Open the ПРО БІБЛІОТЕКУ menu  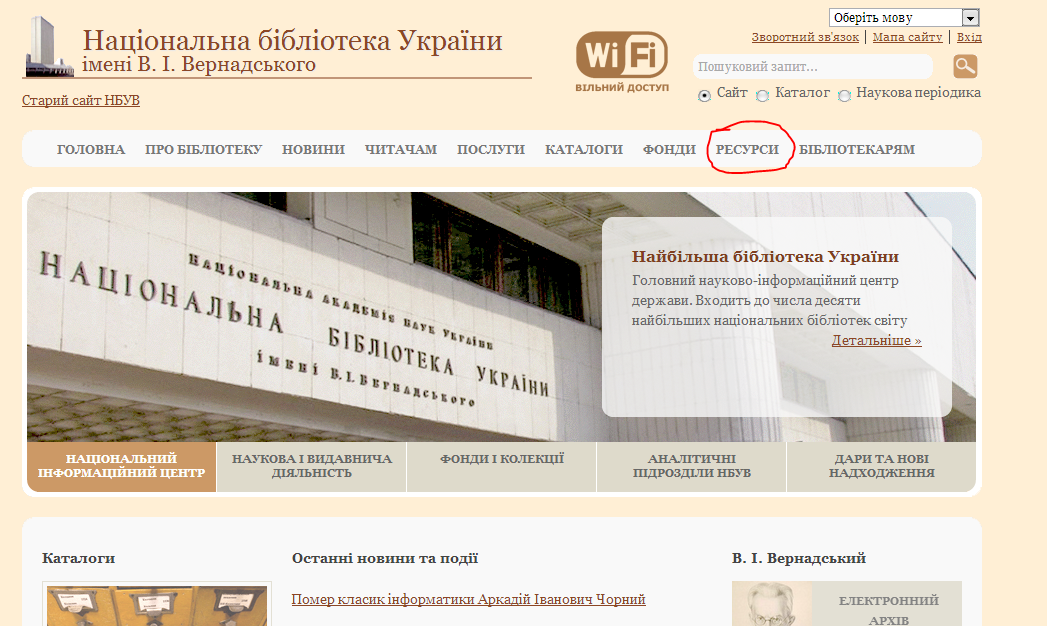point(204,149)
